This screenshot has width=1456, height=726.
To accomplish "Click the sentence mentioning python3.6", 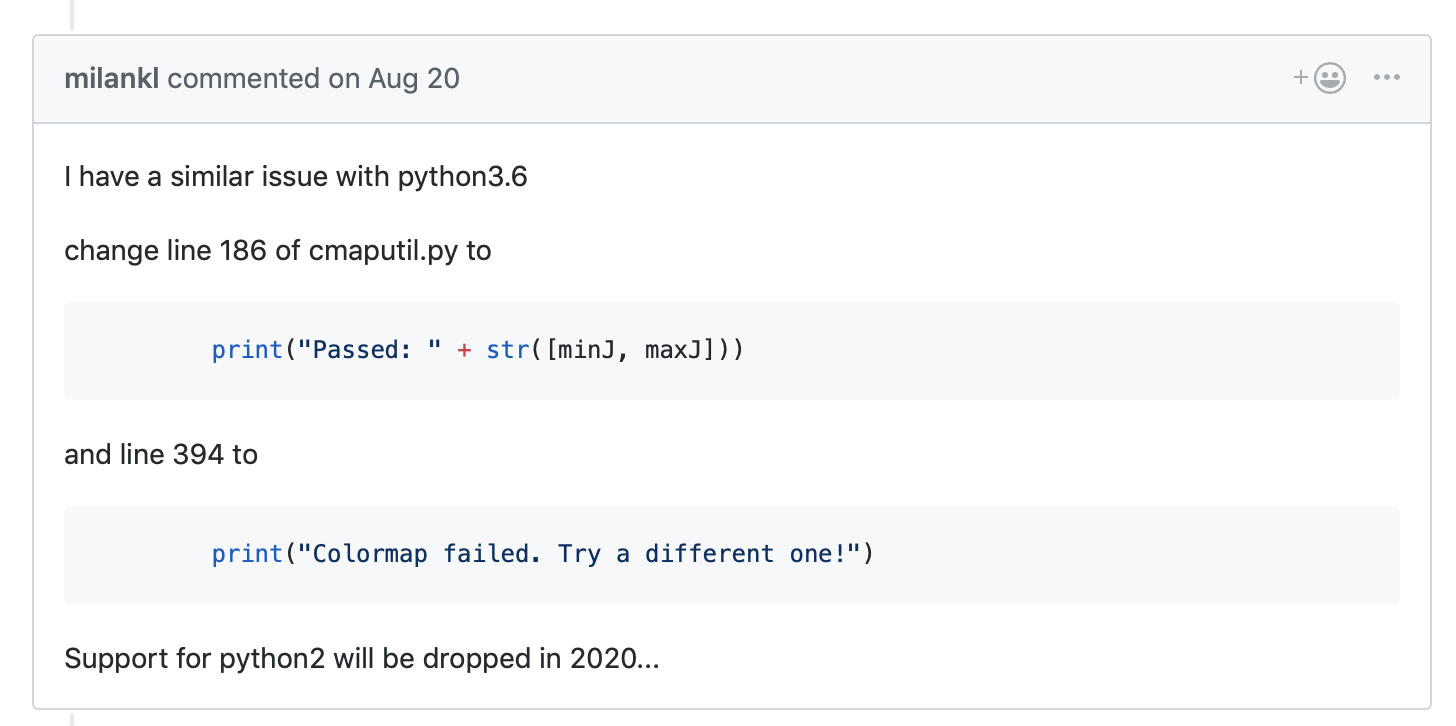I will tap(296, 178).
